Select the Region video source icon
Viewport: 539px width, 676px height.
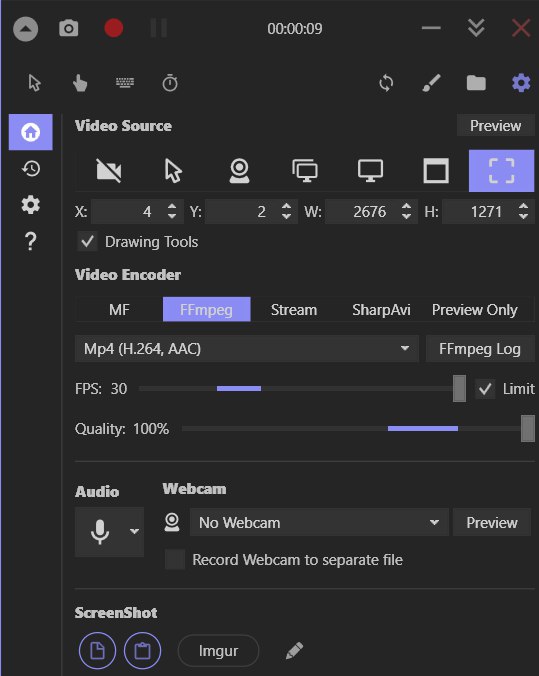pyautogui.click(x=501, y=171)
